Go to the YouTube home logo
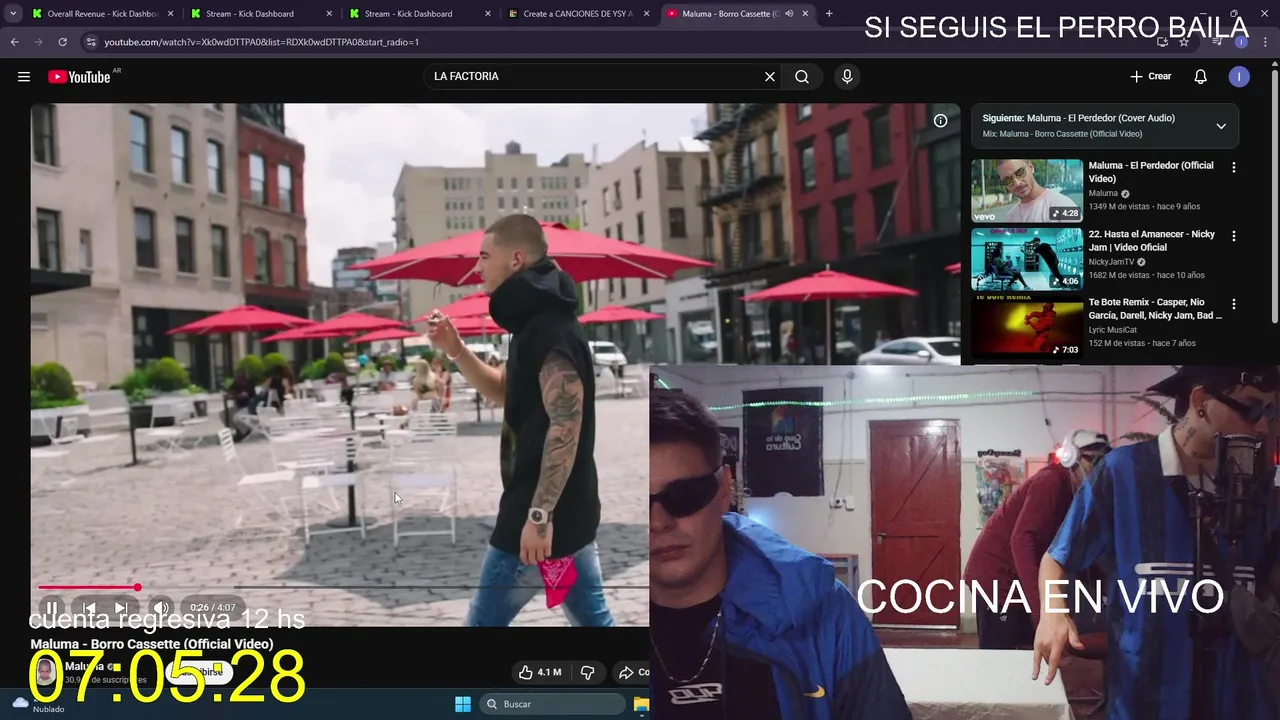 (x=79, y=77)
